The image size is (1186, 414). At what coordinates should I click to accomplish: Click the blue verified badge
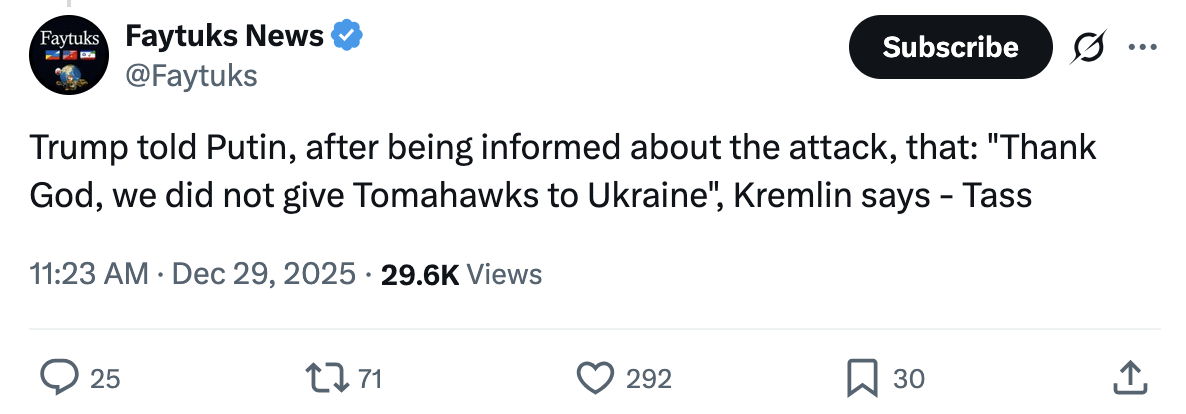click(347, 37)
